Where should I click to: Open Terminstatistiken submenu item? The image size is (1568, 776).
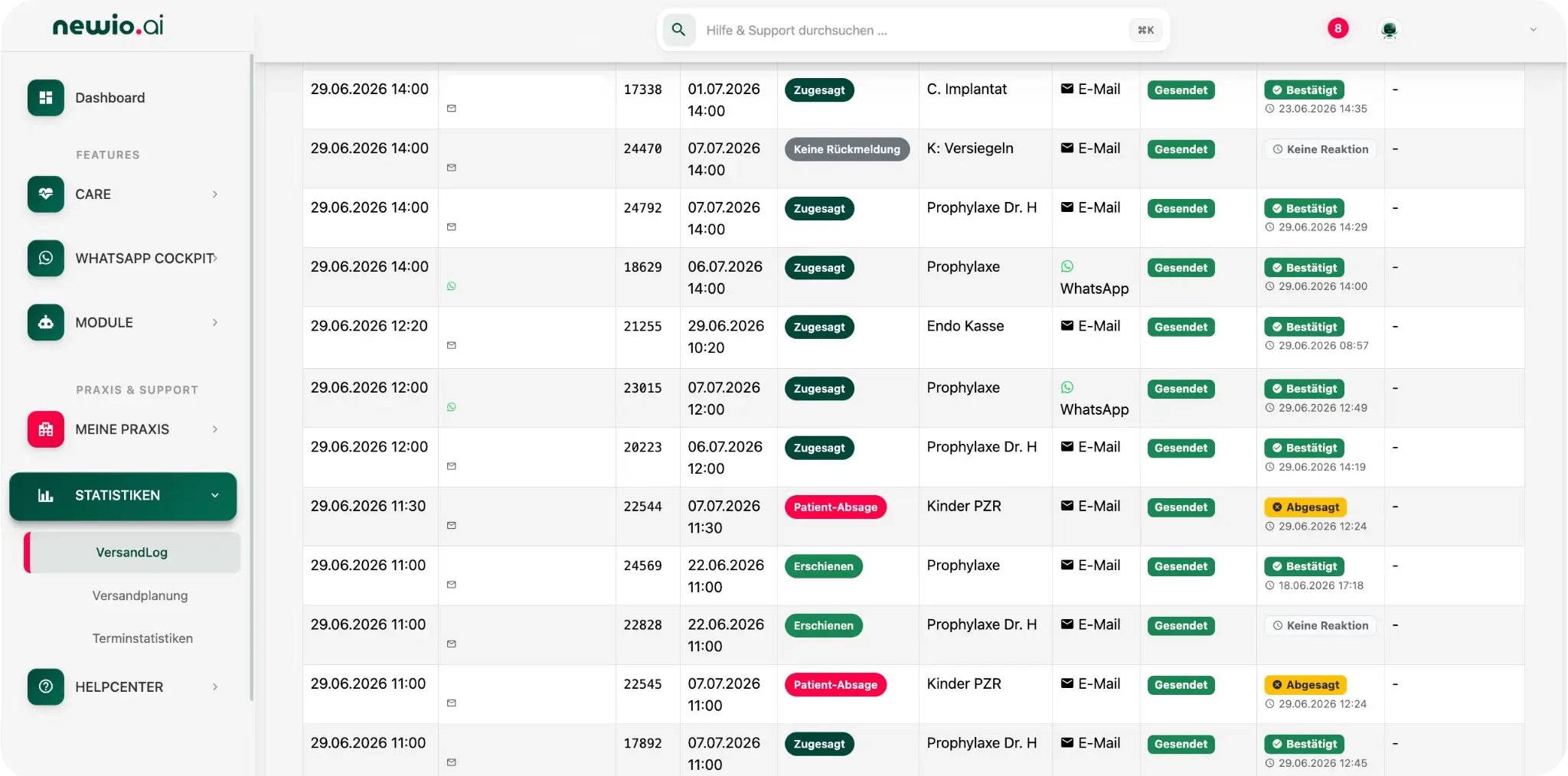(142, 638)
